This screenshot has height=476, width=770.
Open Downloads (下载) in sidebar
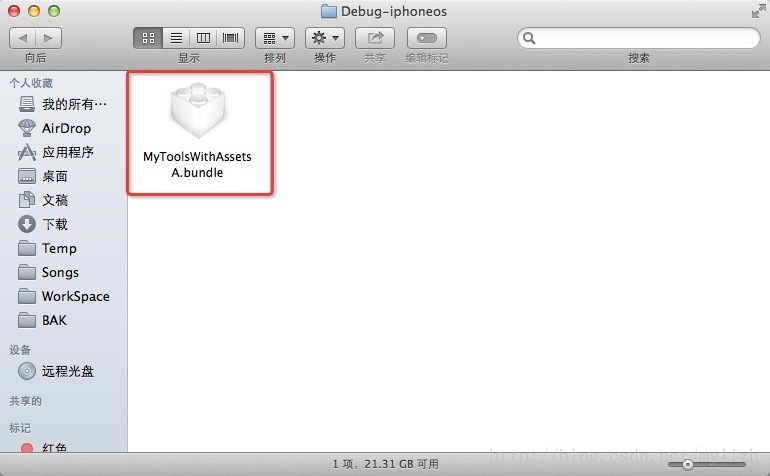tap(43, 224)
